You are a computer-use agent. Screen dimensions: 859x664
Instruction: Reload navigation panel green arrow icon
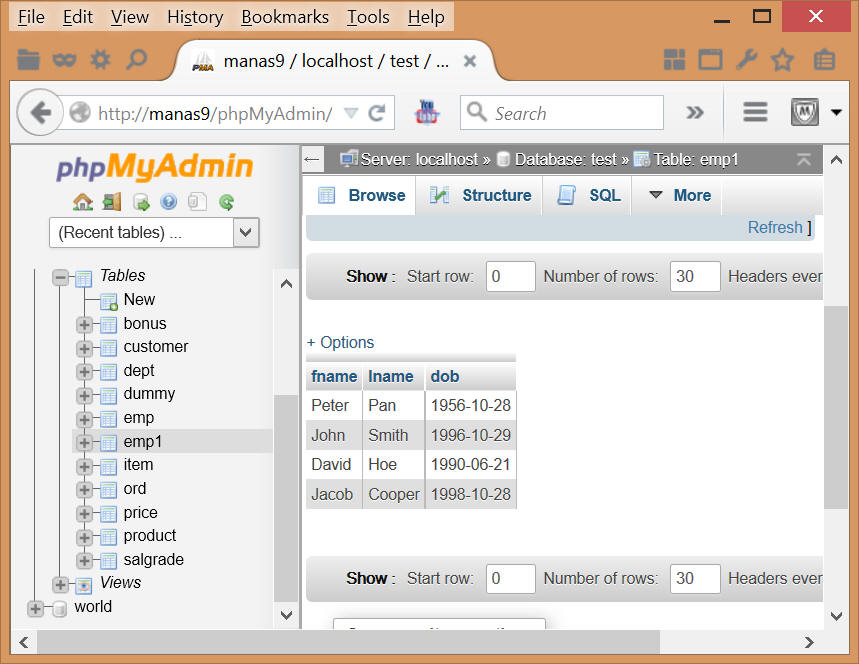pos(227,202)
